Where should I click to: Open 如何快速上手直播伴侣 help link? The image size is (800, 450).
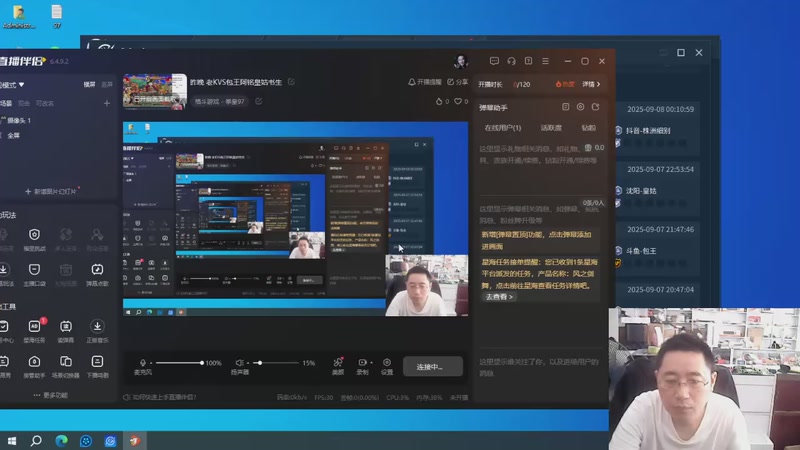tap(160, 397)
